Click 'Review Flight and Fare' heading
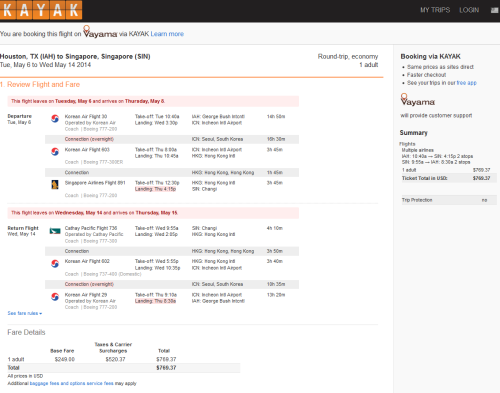This screenshot has width=500, height=393. 43,84
